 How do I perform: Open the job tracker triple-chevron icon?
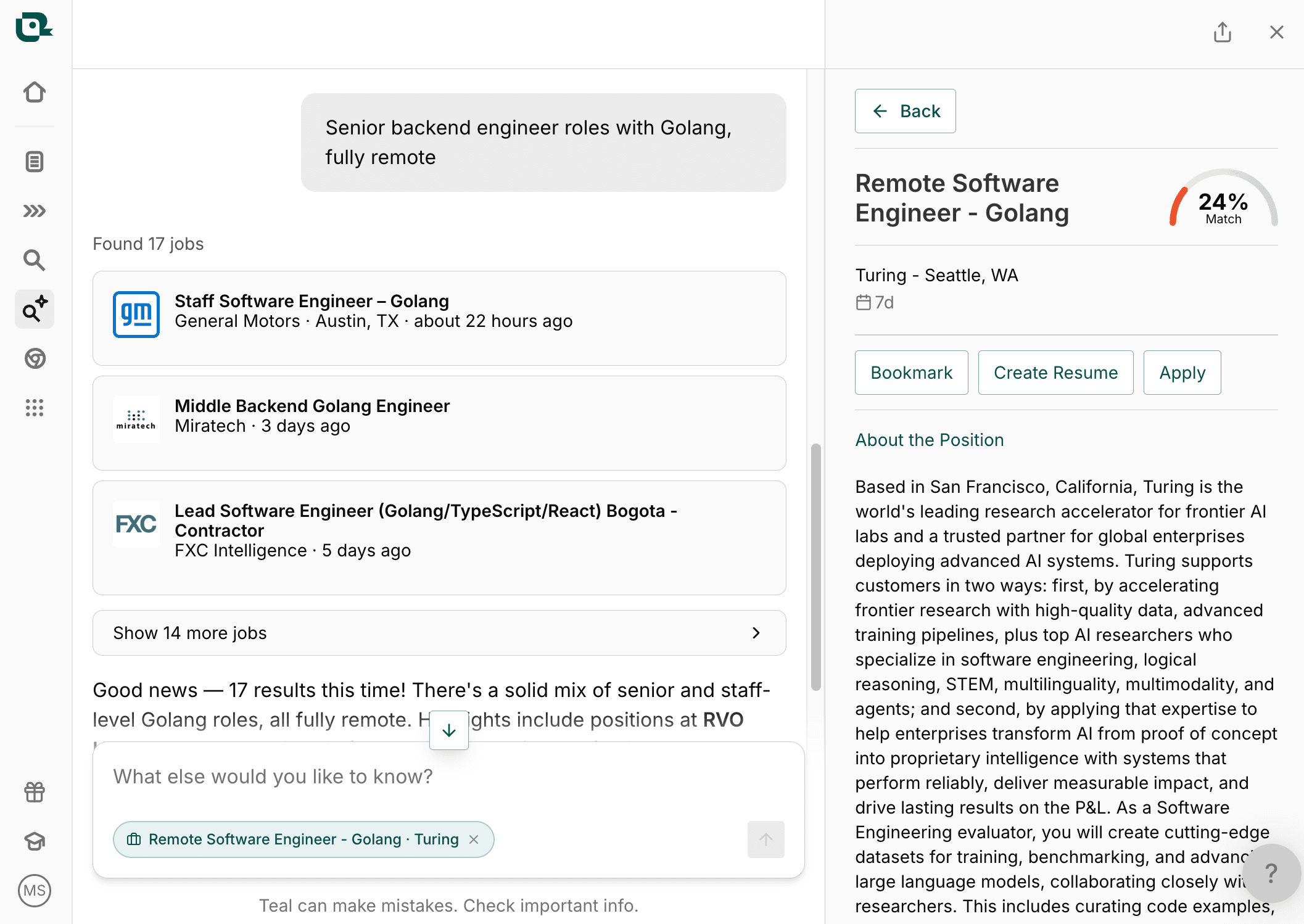click(35, 211)
